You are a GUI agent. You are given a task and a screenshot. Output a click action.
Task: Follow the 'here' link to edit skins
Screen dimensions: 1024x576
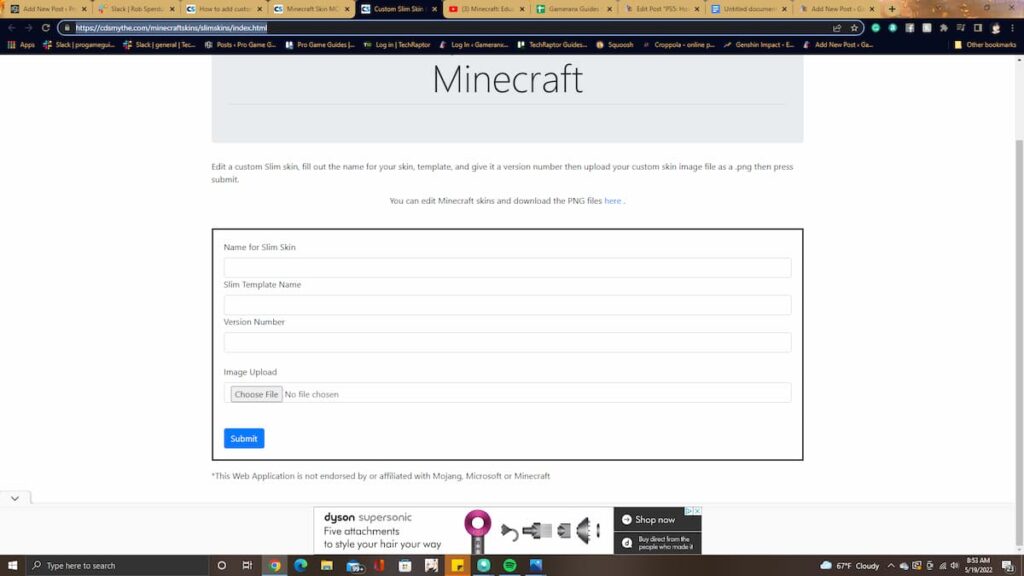pyautogui.click(x=613, y=201)
